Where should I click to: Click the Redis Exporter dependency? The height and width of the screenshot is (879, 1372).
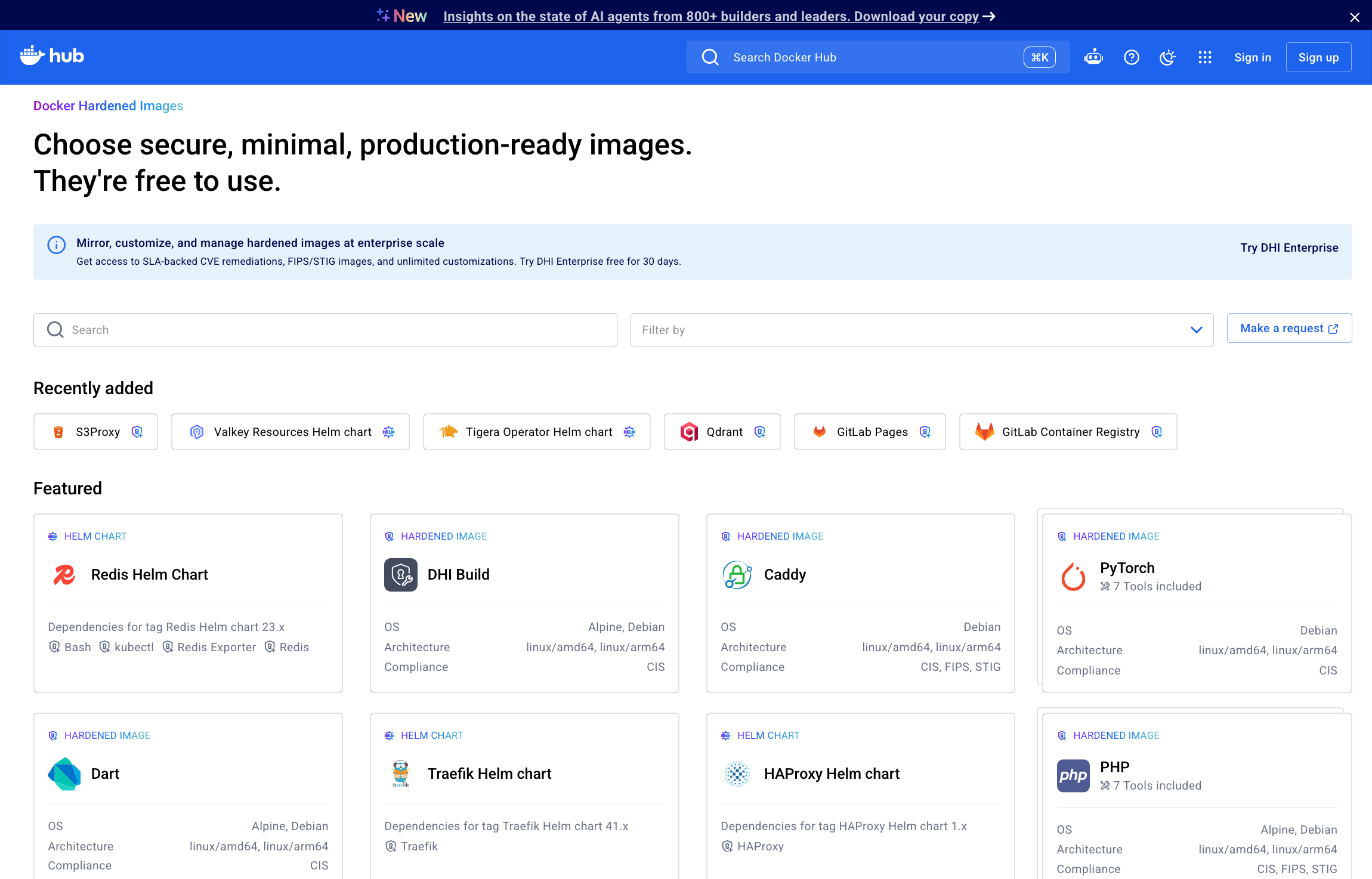tap(209, 647)
